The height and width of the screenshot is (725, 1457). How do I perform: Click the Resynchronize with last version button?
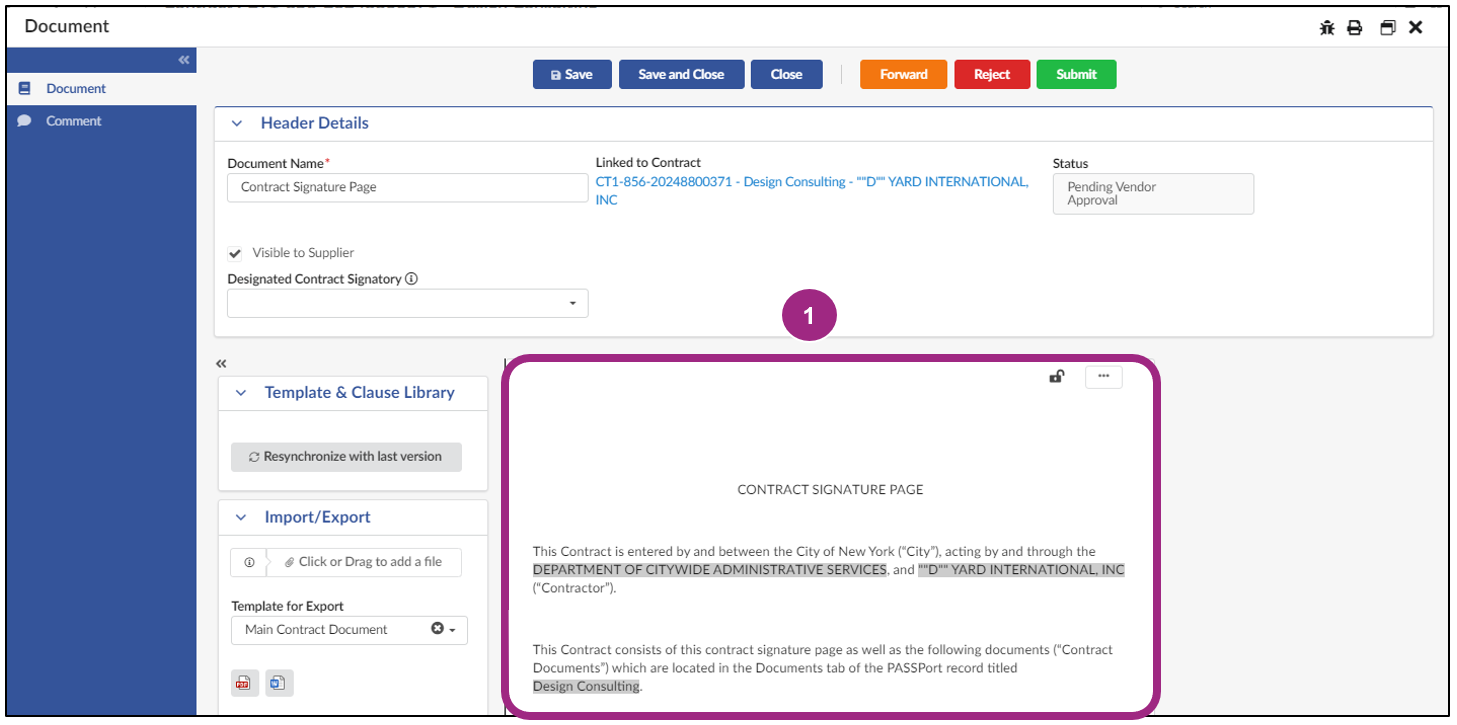346,456
